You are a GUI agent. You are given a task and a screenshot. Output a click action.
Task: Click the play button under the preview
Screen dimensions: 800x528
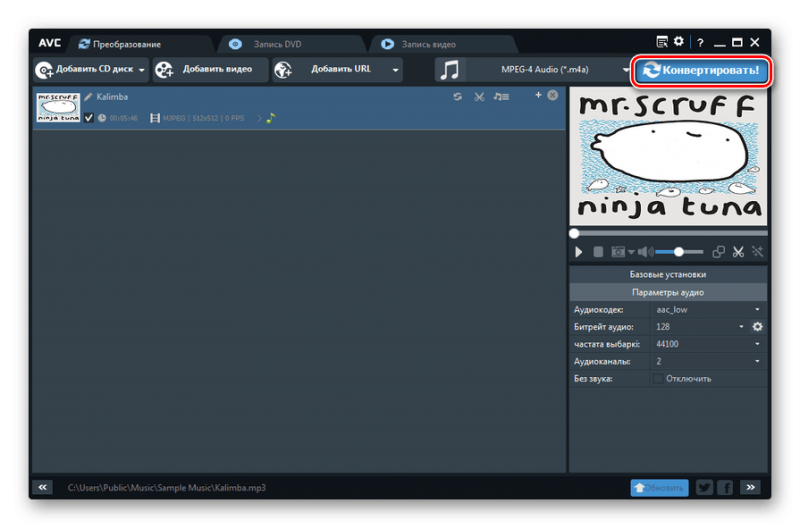point(579,252)
